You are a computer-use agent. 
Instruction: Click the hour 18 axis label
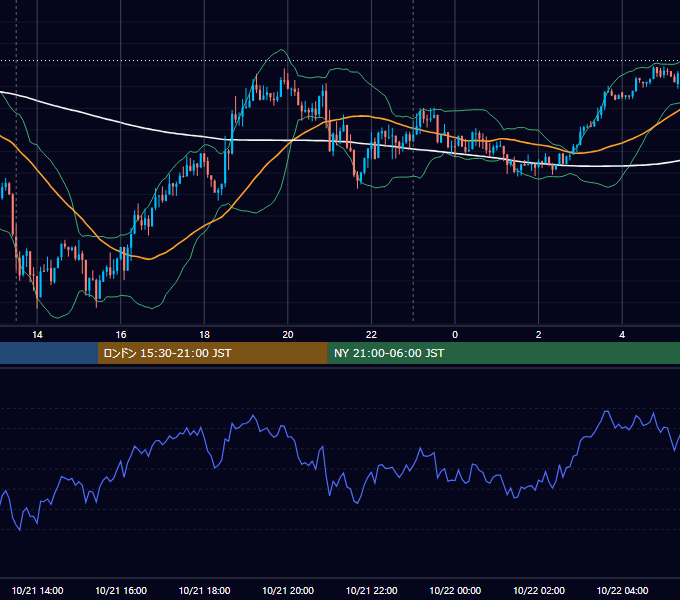coord(204,335)
